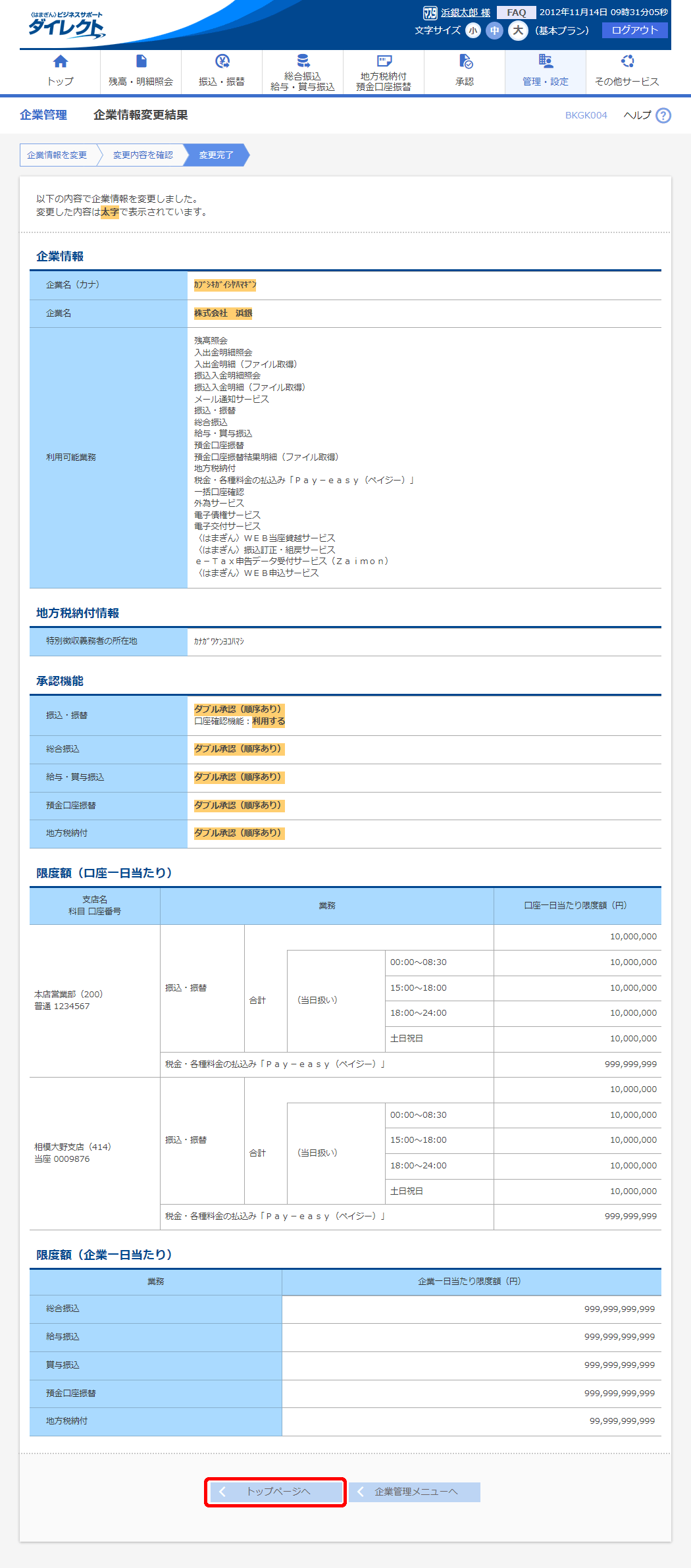Set text size to large (大)

point(518,30)
